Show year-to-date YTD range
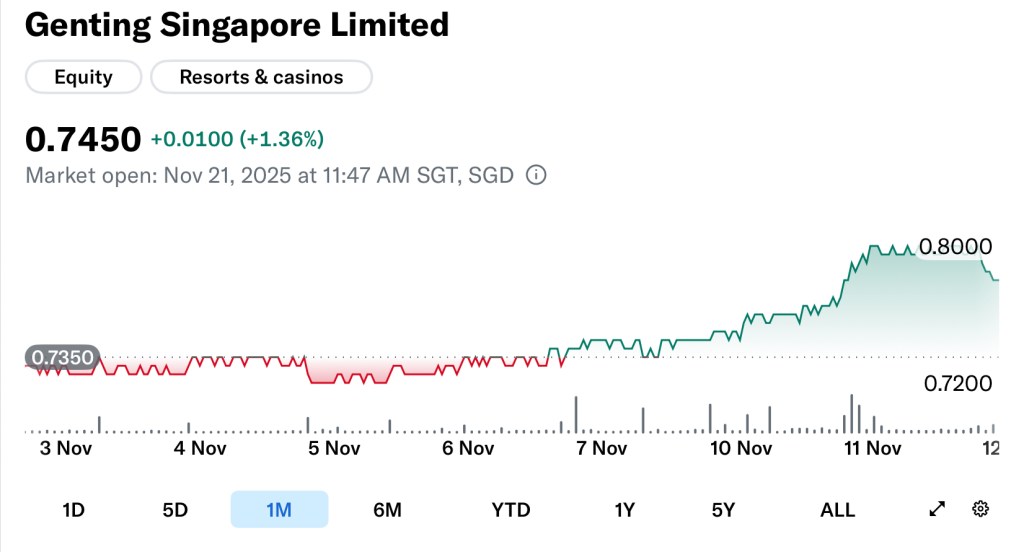The image size is (1024, 552). 511,510
